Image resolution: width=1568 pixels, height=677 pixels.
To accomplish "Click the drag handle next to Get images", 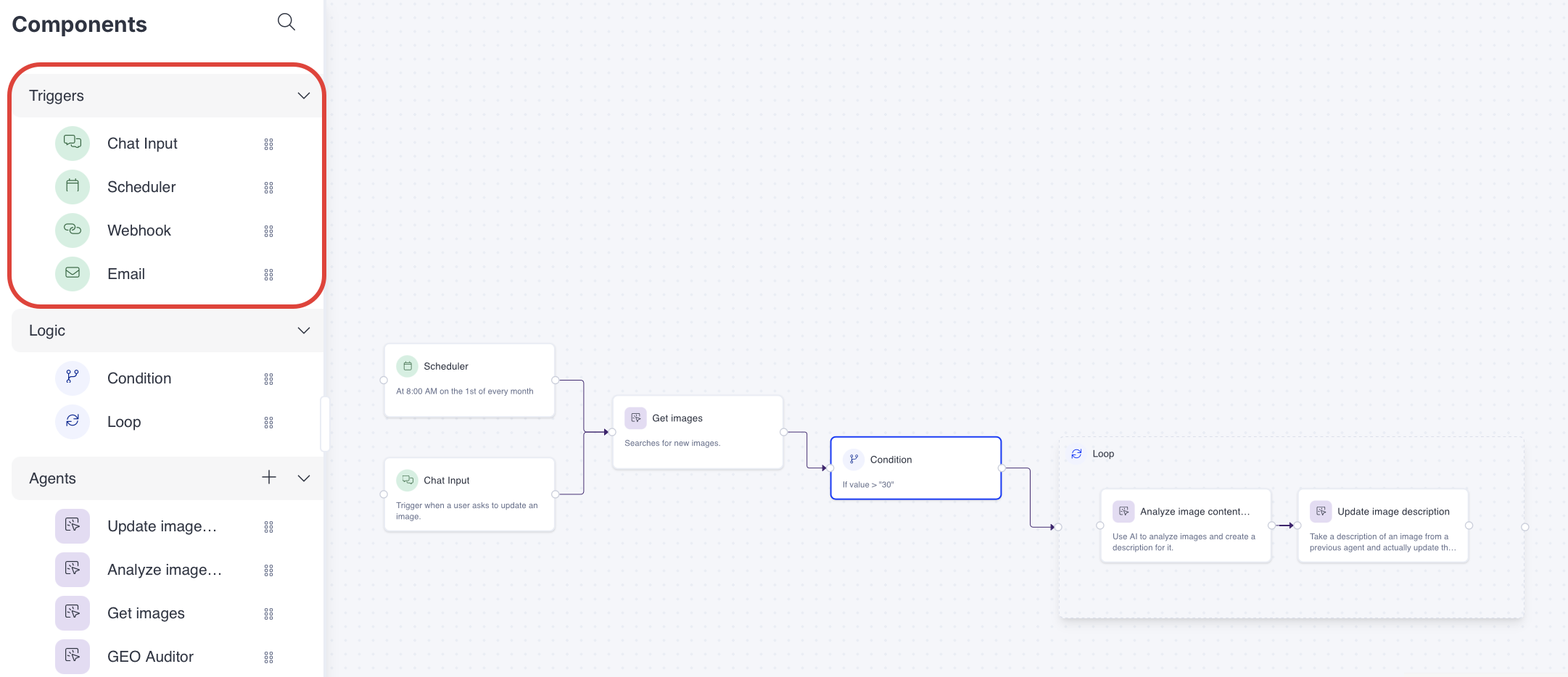I will [x=269, y=614].
